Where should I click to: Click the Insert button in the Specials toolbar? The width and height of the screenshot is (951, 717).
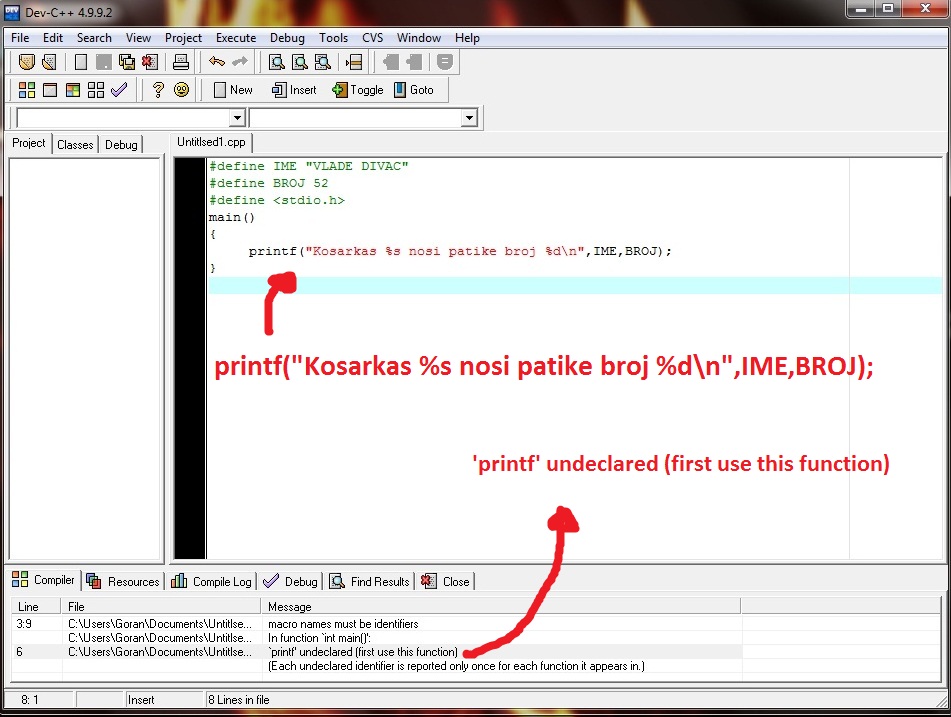[294, 90]
